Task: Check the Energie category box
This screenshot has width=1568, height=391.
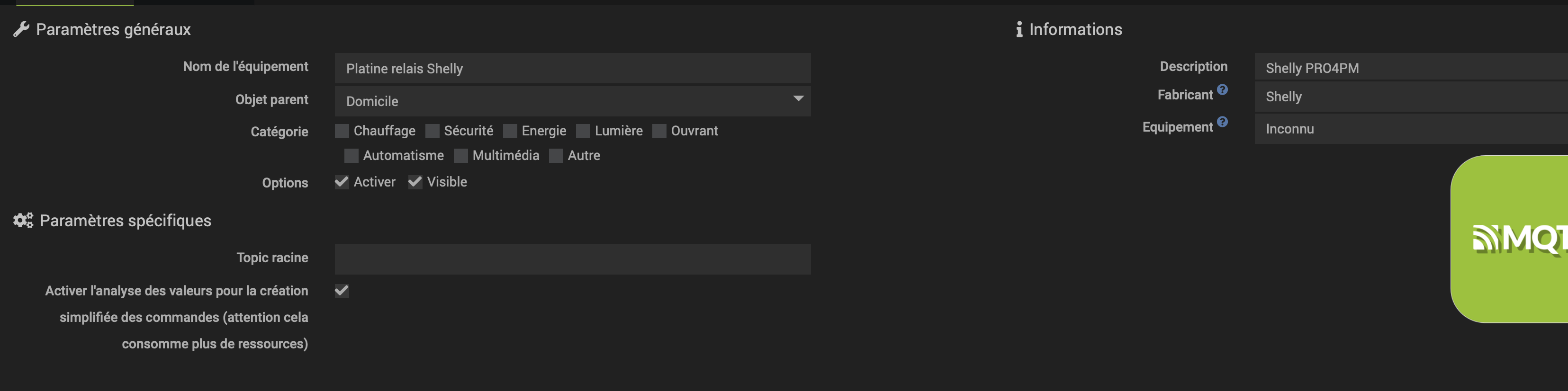Action: (x=510, y=131)
